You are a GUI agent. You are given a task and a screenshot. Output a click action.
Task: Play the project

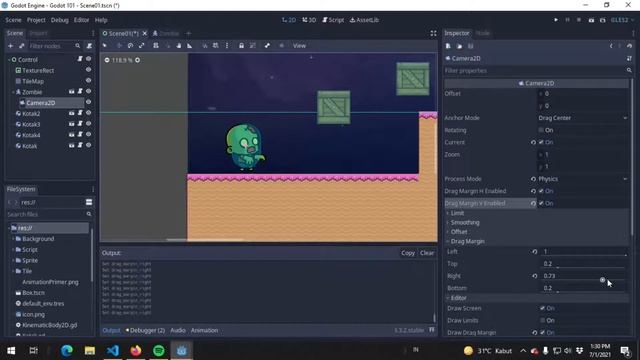point(556,20)
